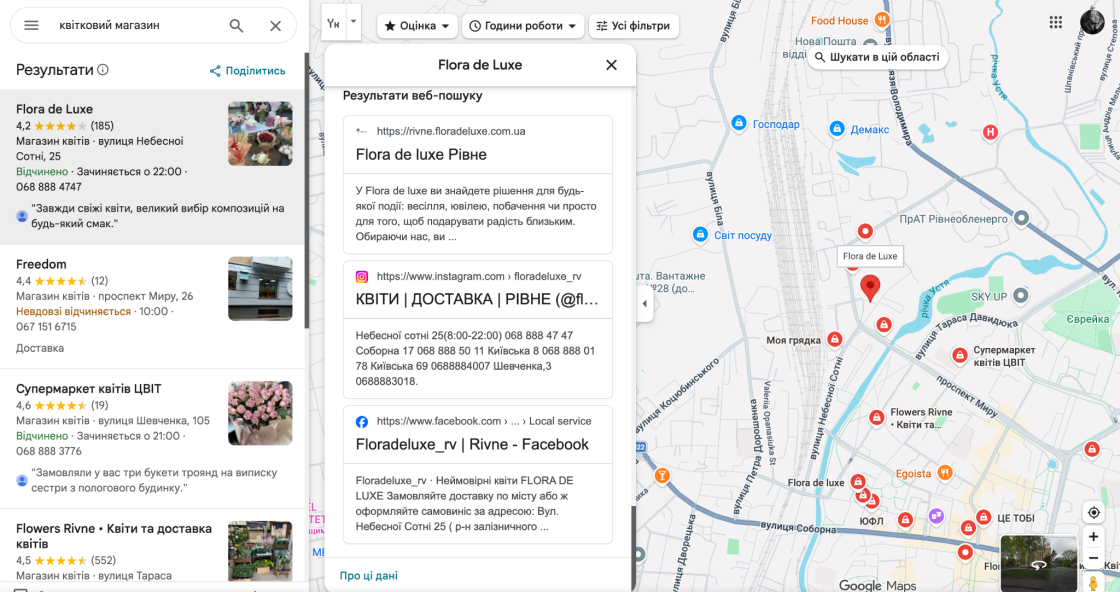
Task: Click Супермаркет квітів ЦВІТ map marker
Action: pos(960,355)
